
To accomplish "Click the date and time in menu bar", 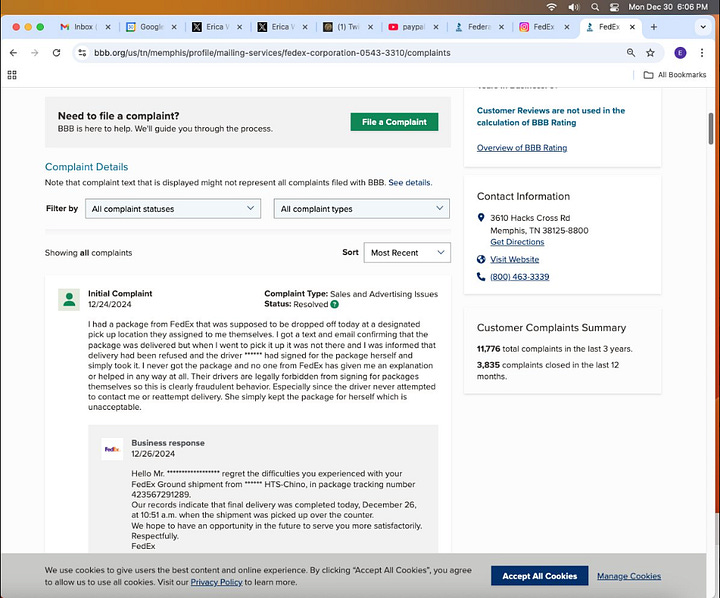I will pos(668,7).
